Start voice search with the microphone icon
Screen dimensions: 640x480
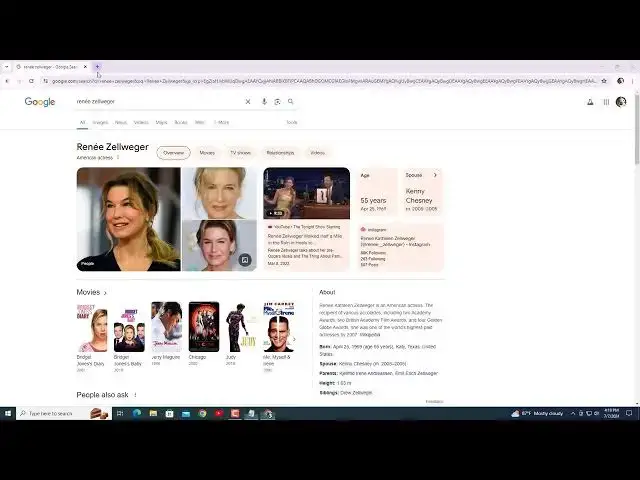(264, 102)
